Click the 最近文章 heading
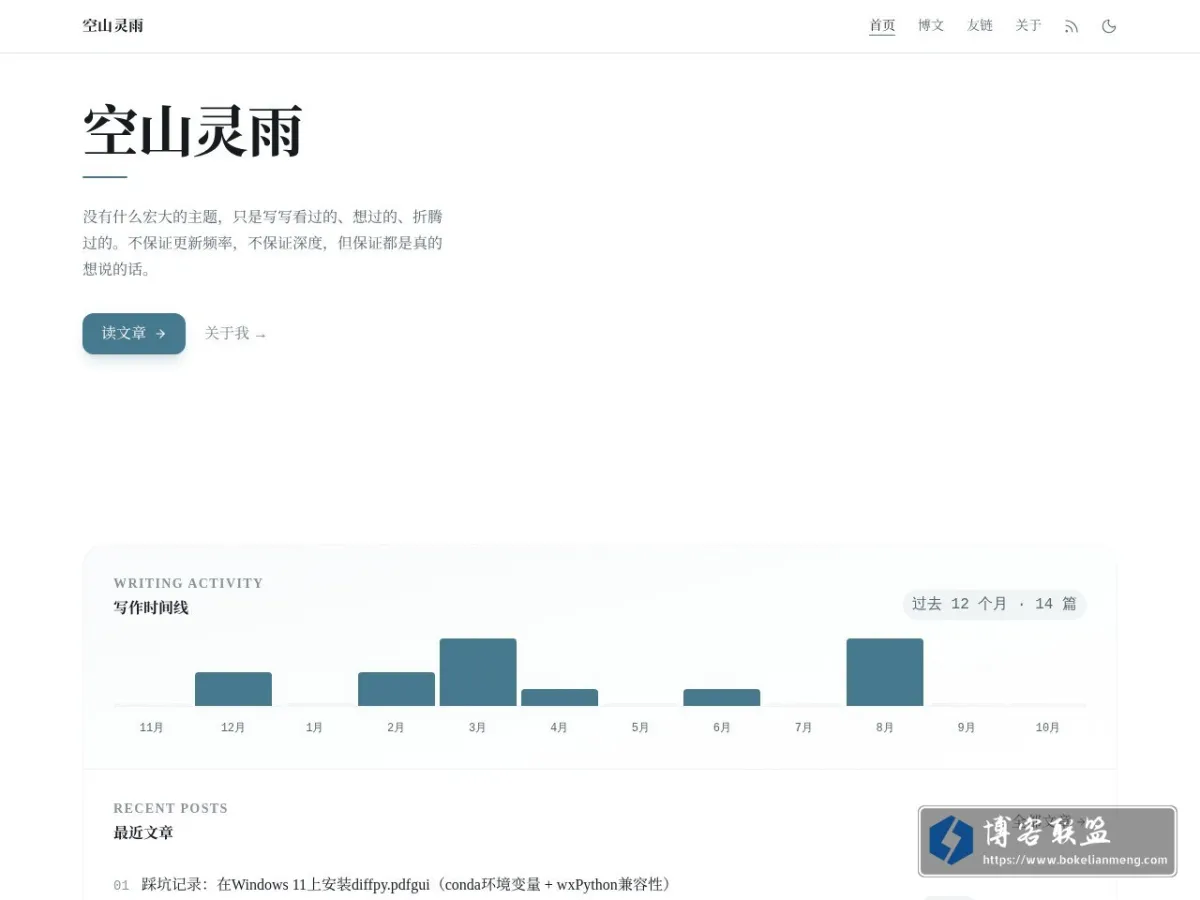The image size is (1200, 900). 143,833
